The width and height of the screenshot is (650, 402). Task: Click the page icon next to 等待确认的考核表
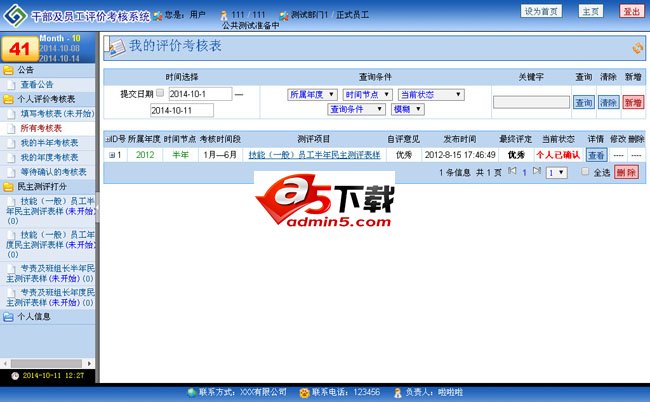[x=12, y=172]
